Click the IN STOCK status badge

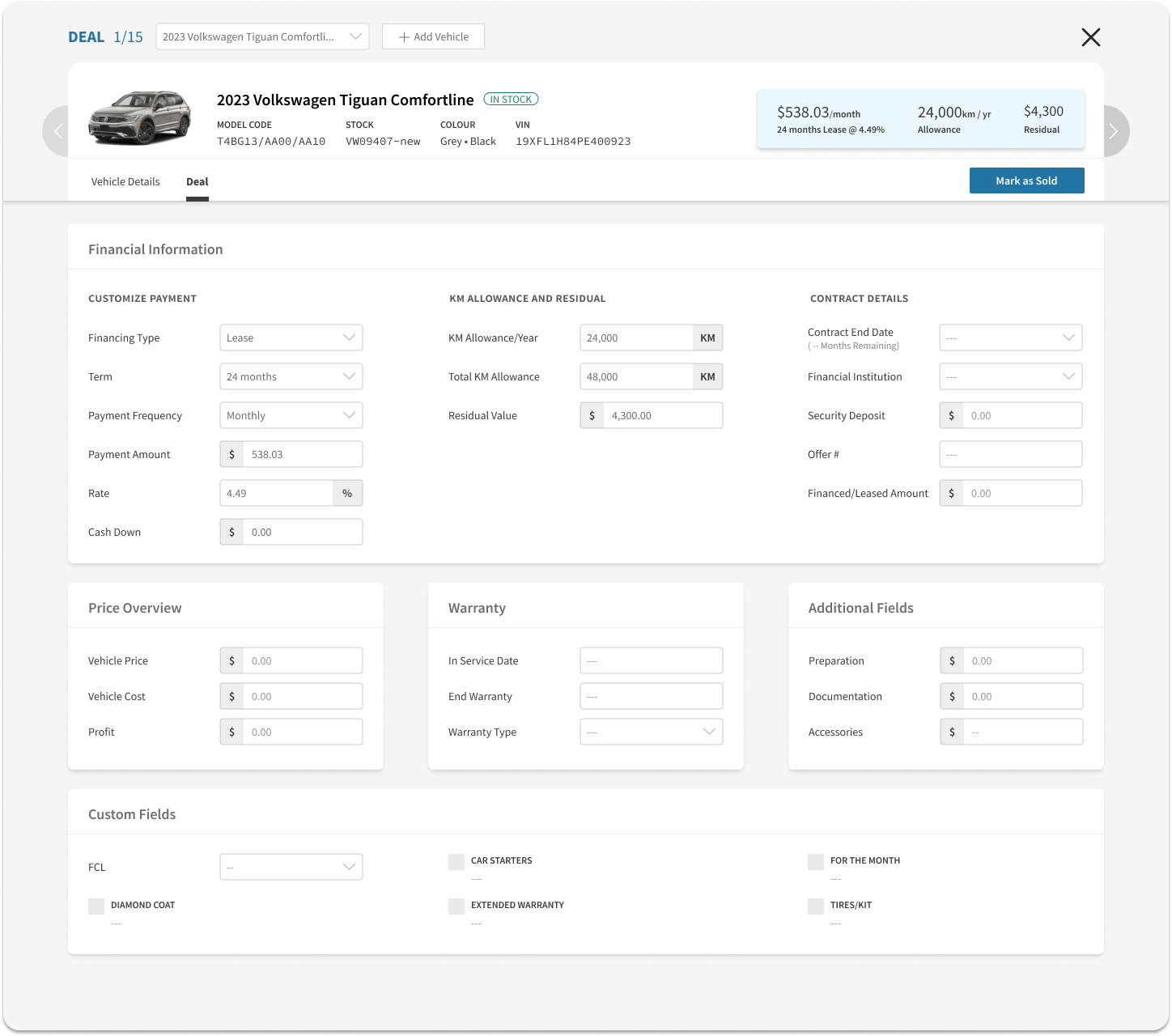pyautogui.click(x=511, y=100)
